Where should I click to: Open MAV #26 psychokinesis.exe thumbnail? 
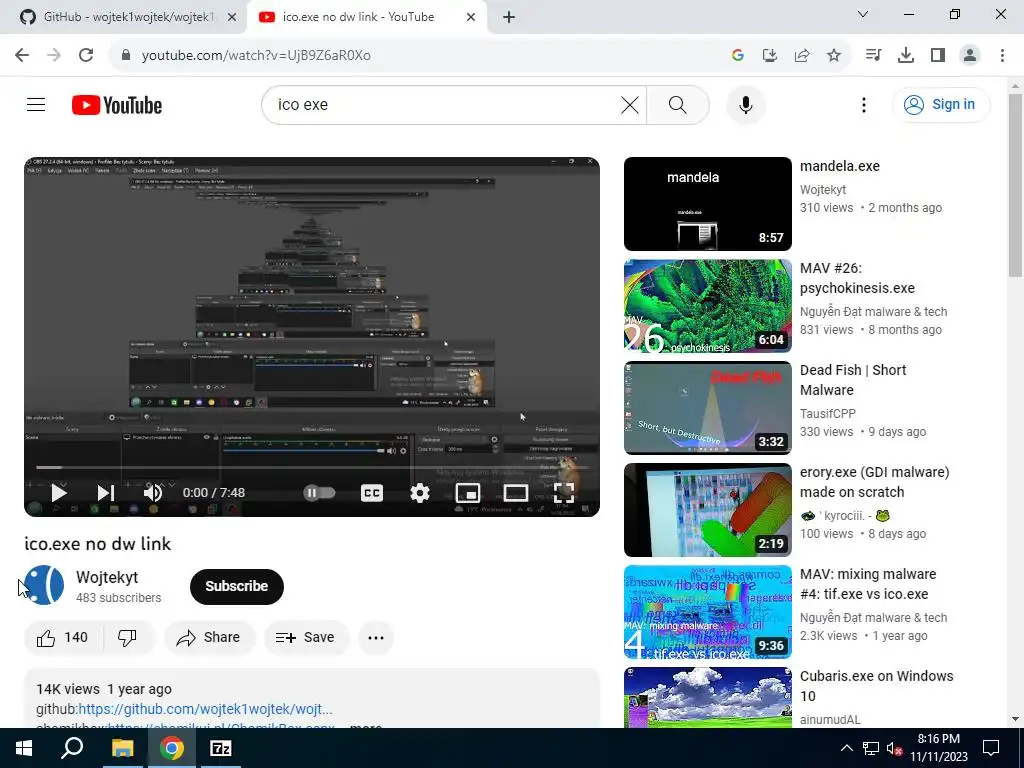[x=707, y=306]
